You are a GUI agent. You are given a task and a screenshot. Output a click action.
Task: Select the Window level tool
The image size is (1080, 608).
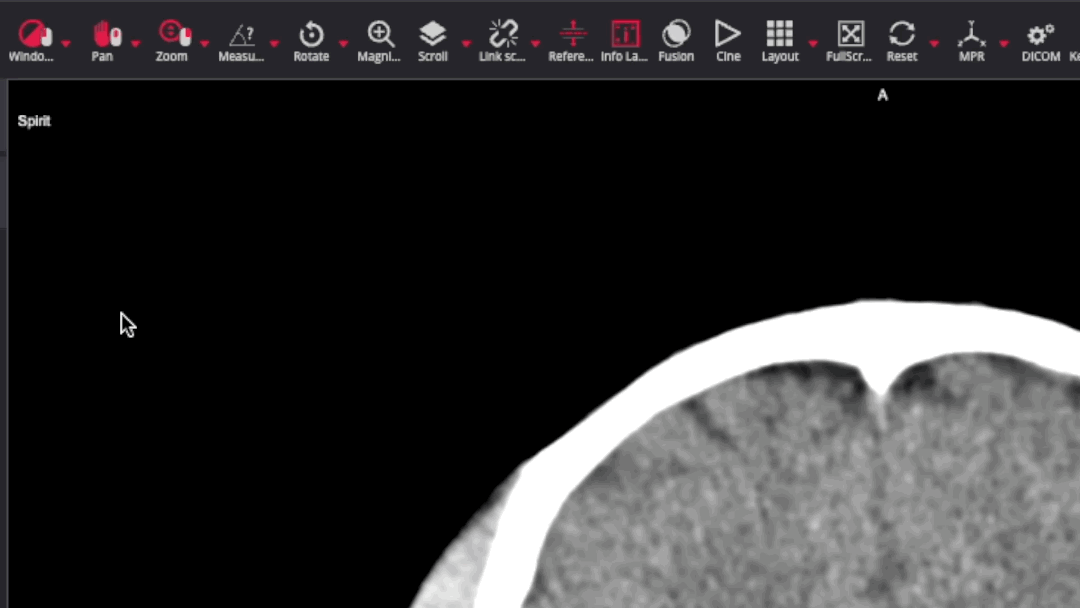tap(32, 41)
